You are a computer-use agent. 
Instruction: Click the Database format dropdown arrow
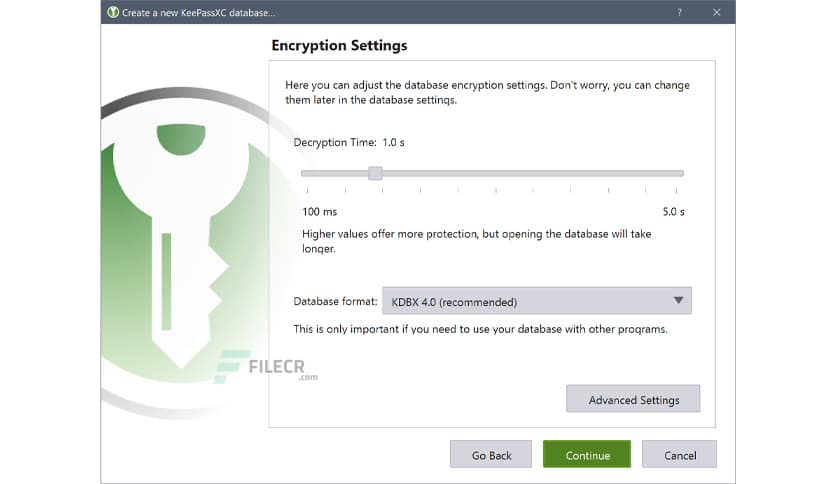[x=678, y=300]
